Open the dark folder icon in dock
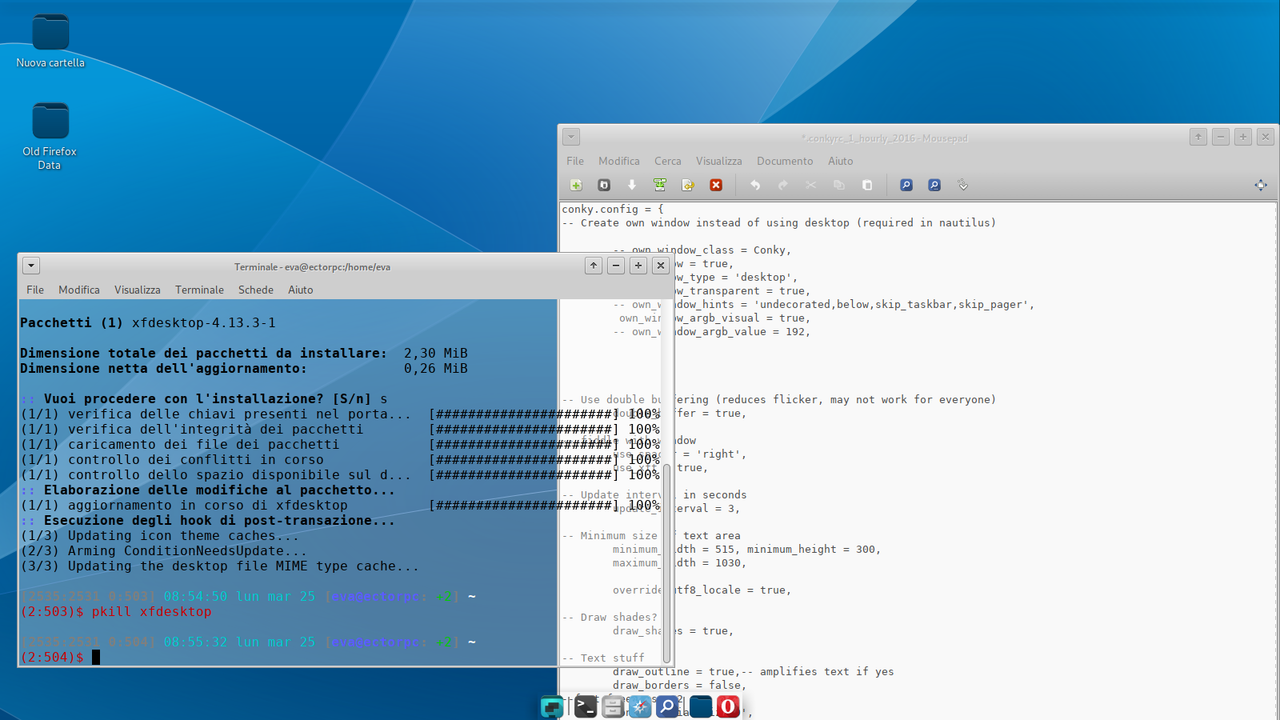This screenshot has width=1280, height=720. (x=701, y=707)
